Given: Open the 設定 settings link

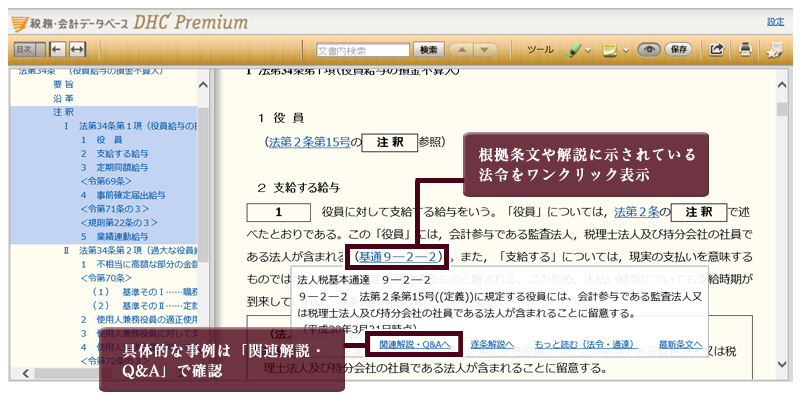Looking at the screenshot, I should click(x=776, y=21).
